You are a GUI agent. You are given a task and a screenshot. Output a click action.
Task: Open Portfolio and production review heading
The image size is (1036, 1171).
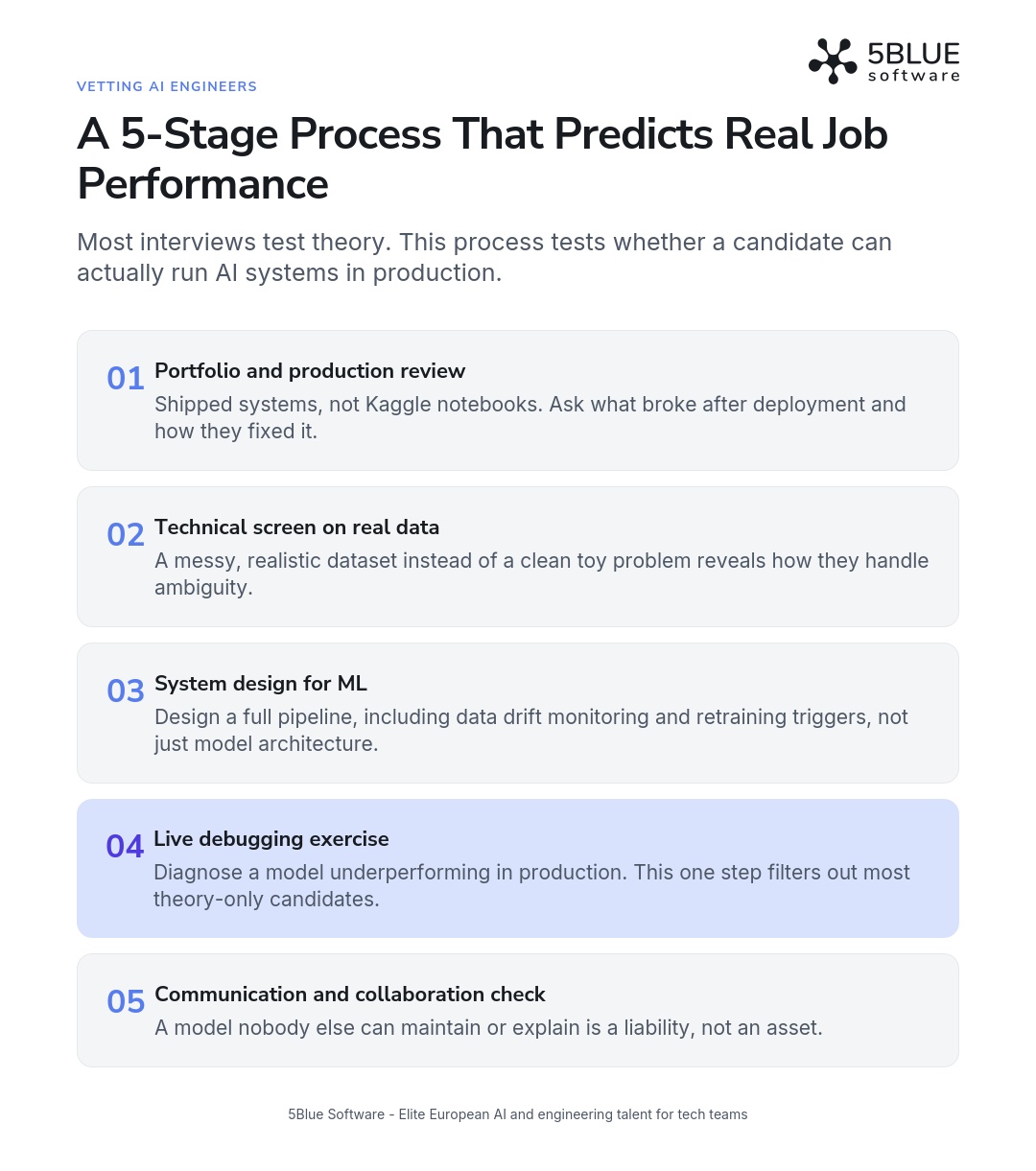pyautogui.click(x=310, y=371)
